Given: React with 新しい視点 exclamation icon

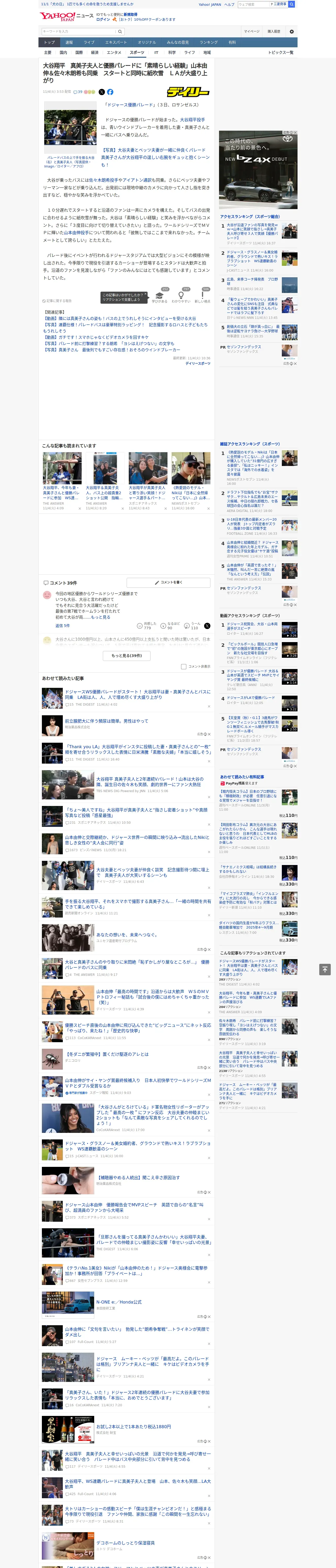Looking at the screenshot, I should [203, 296].
